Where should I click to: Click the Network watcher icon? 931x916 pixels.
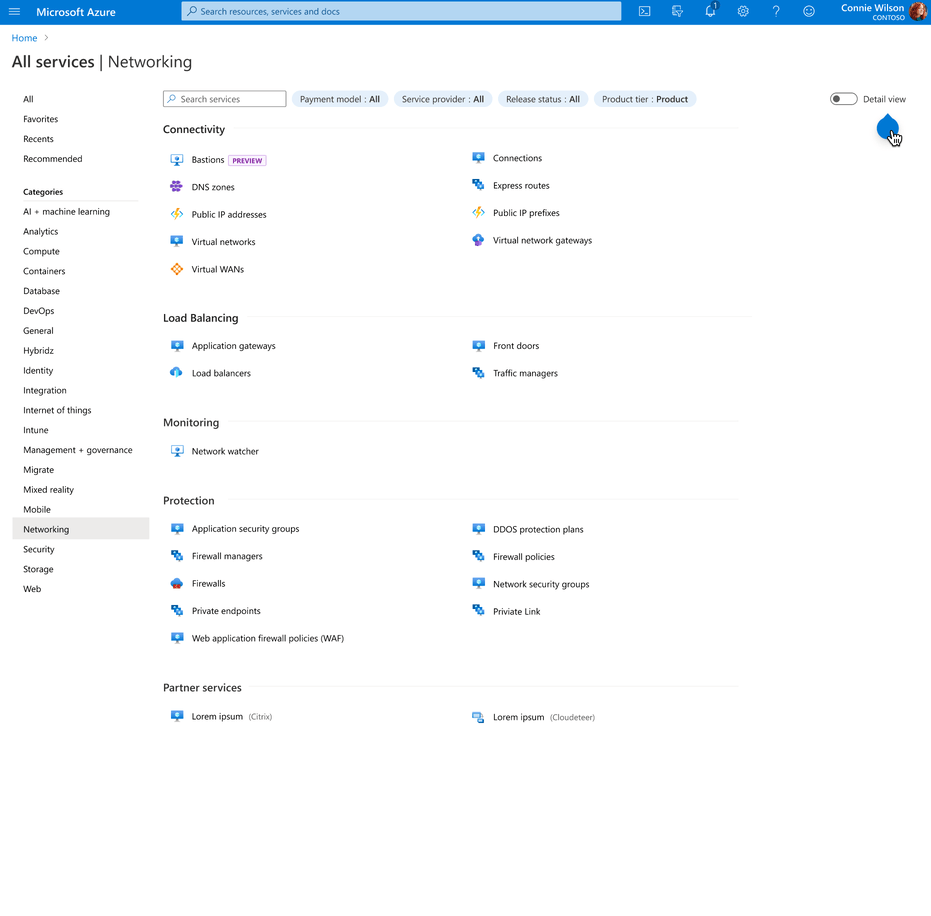pyautogui.click(x=178, y=451)
